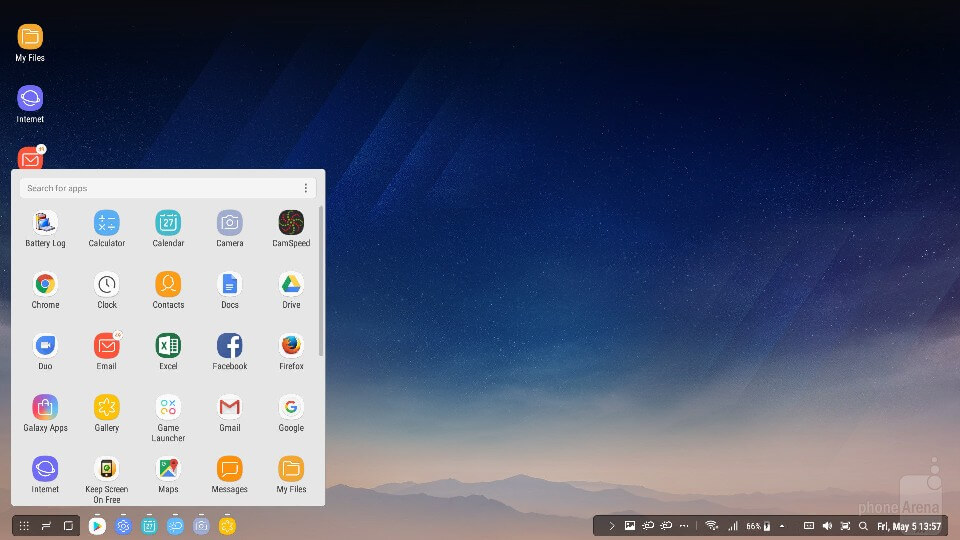The height and width of the screenshot is (540, 960).
Task: Open the Play Store from taskbar
Action: pyautogui.click(x=97, y=526)
